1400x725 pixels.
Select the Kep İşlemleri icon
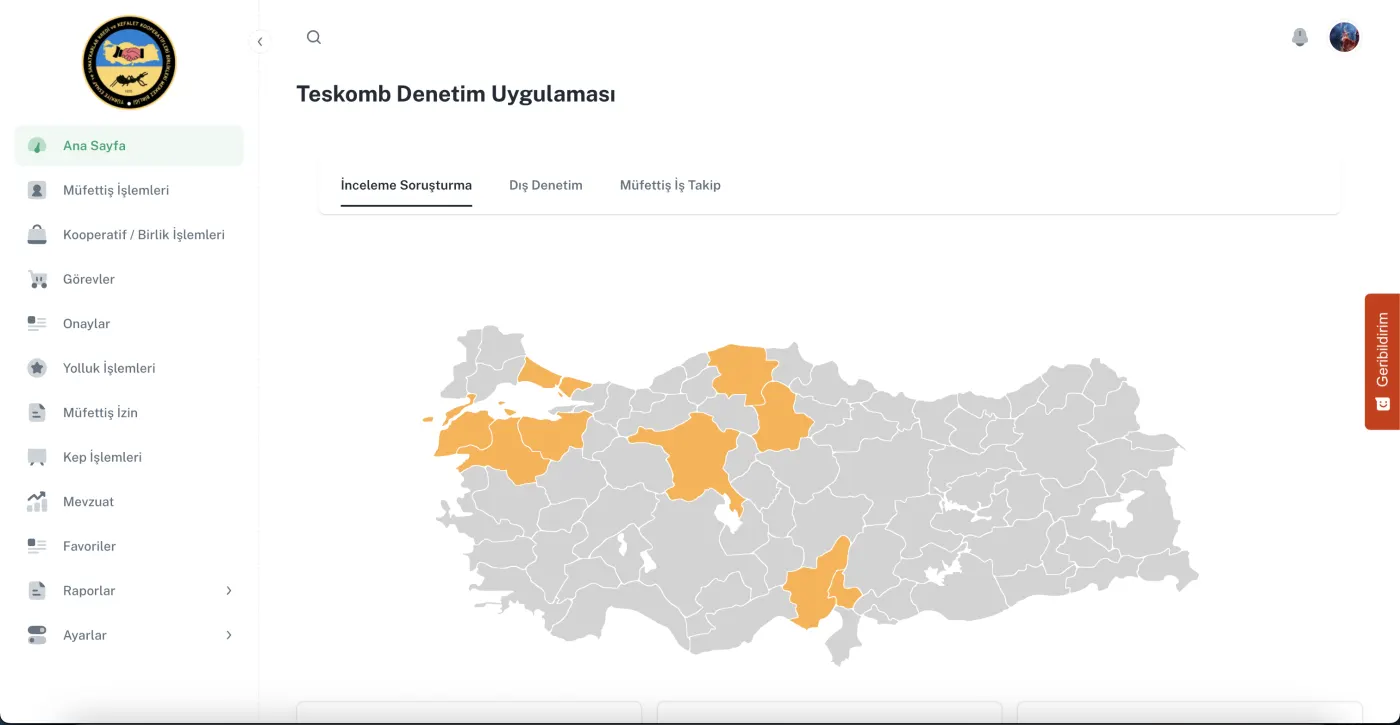[37, 457]
